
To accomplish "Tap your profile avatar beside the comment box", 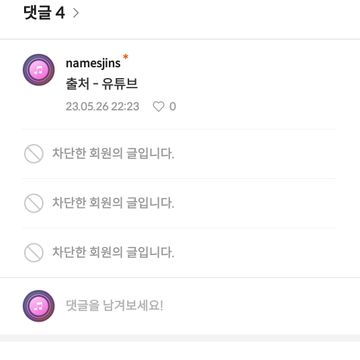I will click(x=39, y=306).
